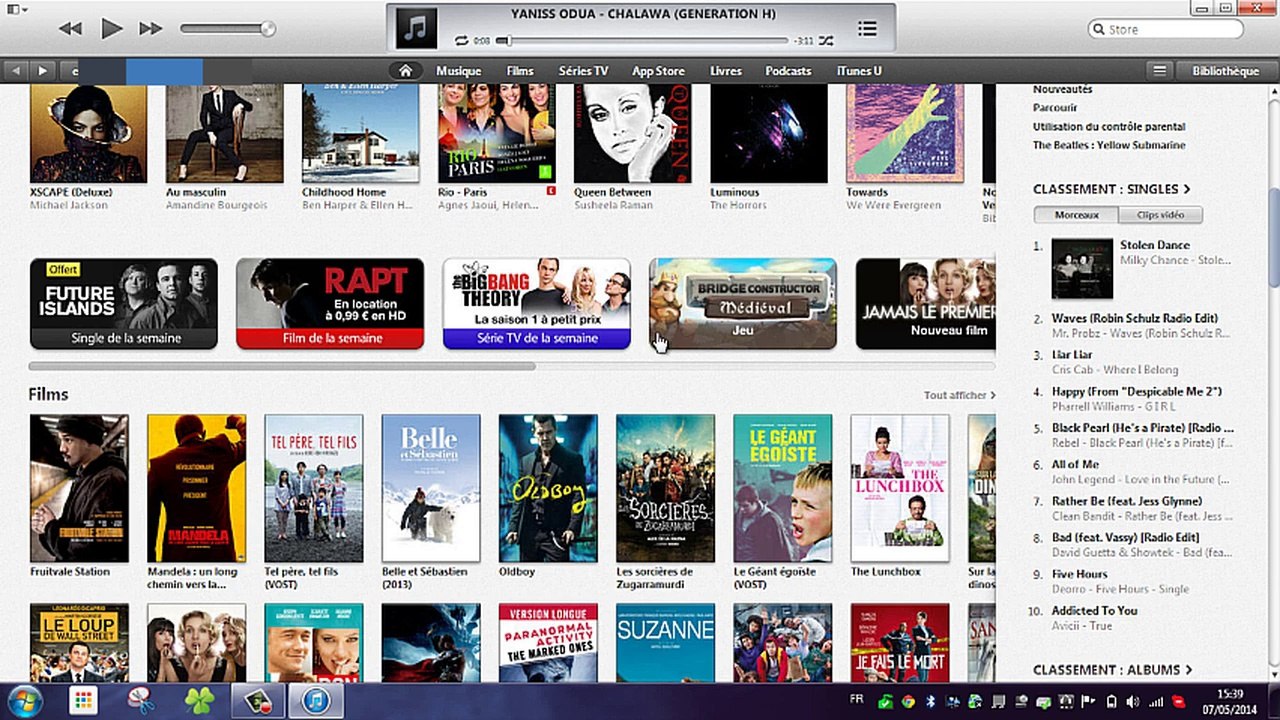Open The Beatles : Yellow Submarine link
Screen dimensions: 1280x720
click(1109, 145)
